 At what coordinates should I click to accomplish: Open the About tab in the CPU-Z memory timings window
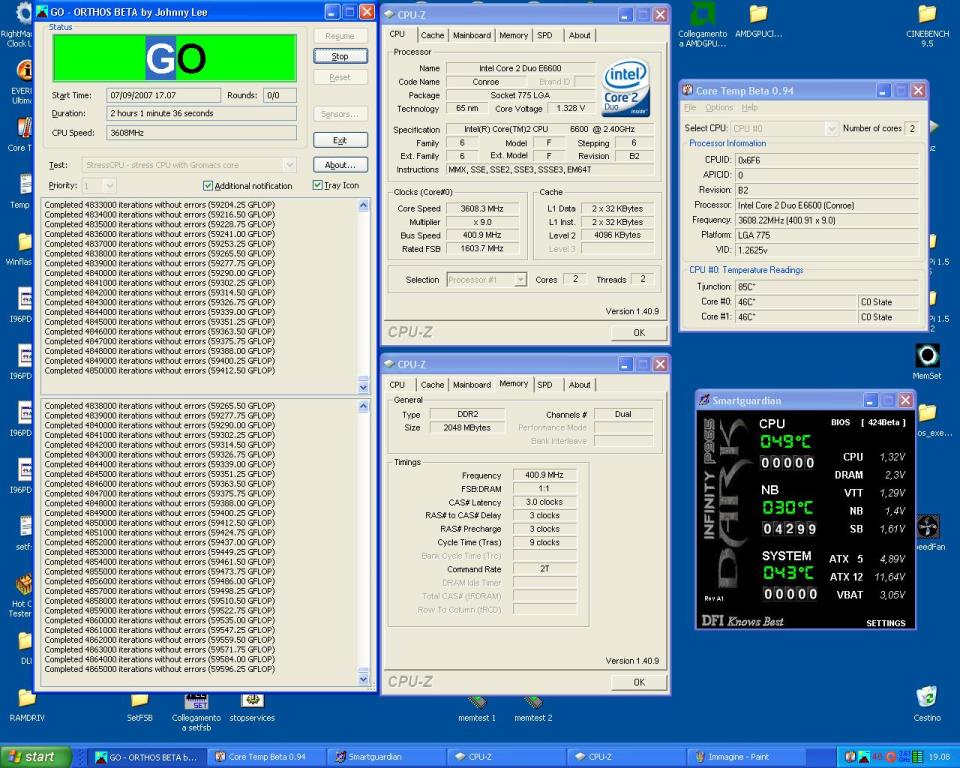(x=579, y=385)
